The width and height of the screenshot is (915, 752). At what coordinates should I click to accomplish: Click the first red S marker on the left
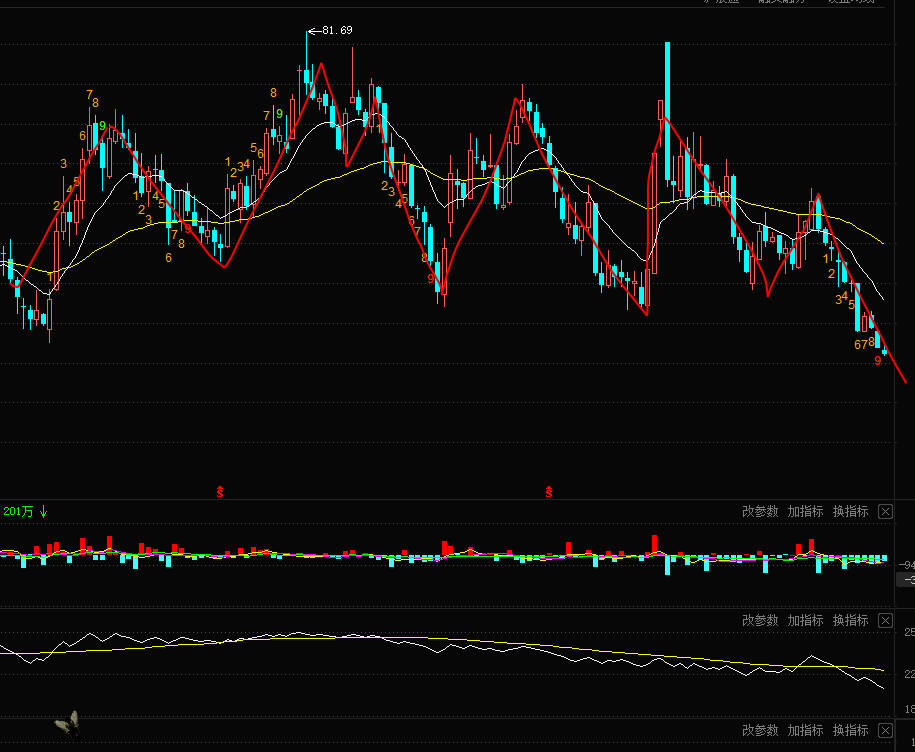(220, 492)
